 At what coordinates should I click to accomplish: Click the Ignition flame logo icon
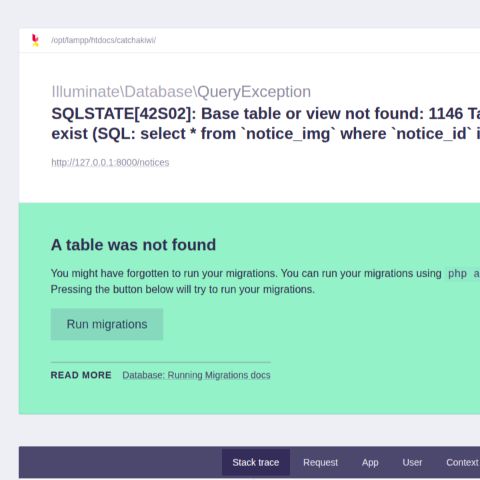(x=35, y=40)
